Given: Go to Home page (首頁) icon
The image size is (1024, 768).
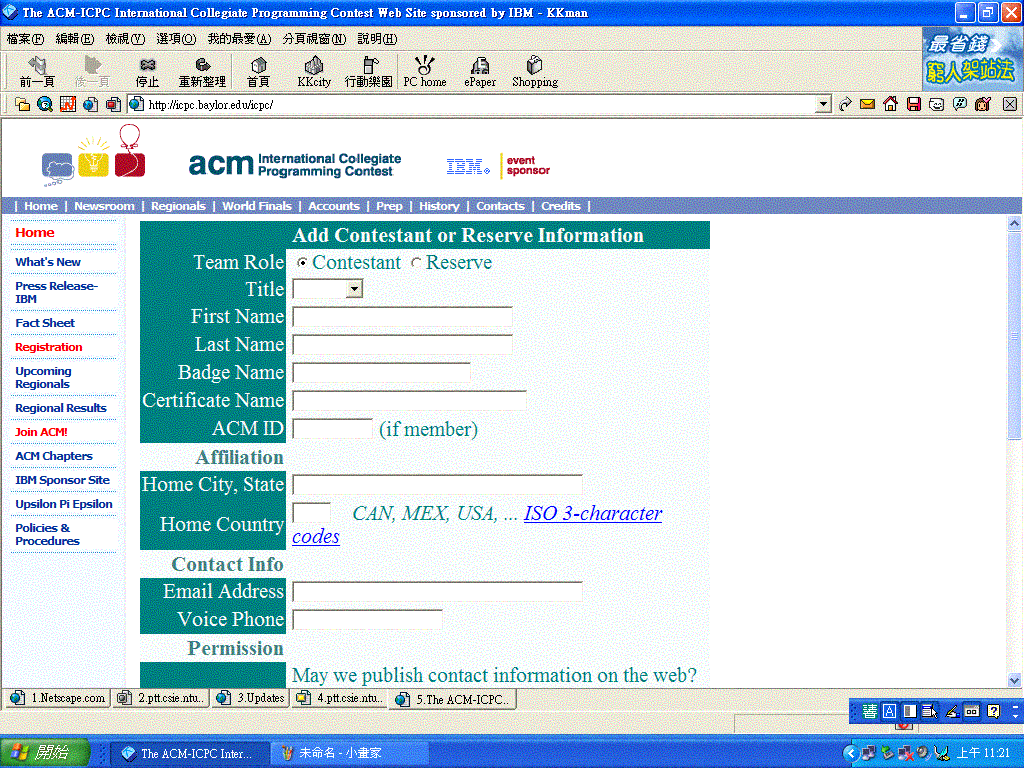Looking at the screenshot, I should 258,71.
